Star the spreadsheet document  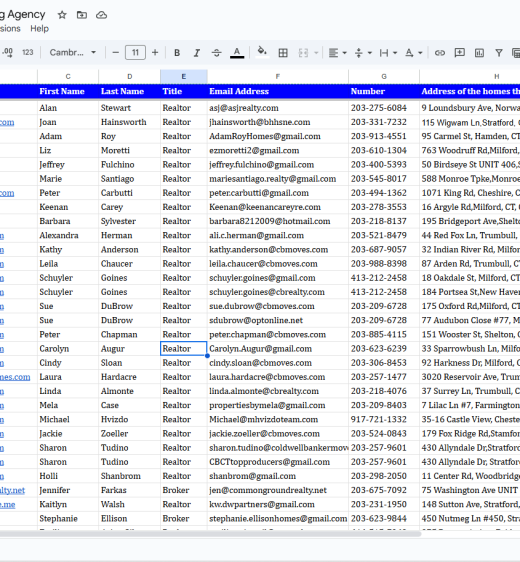62,15
